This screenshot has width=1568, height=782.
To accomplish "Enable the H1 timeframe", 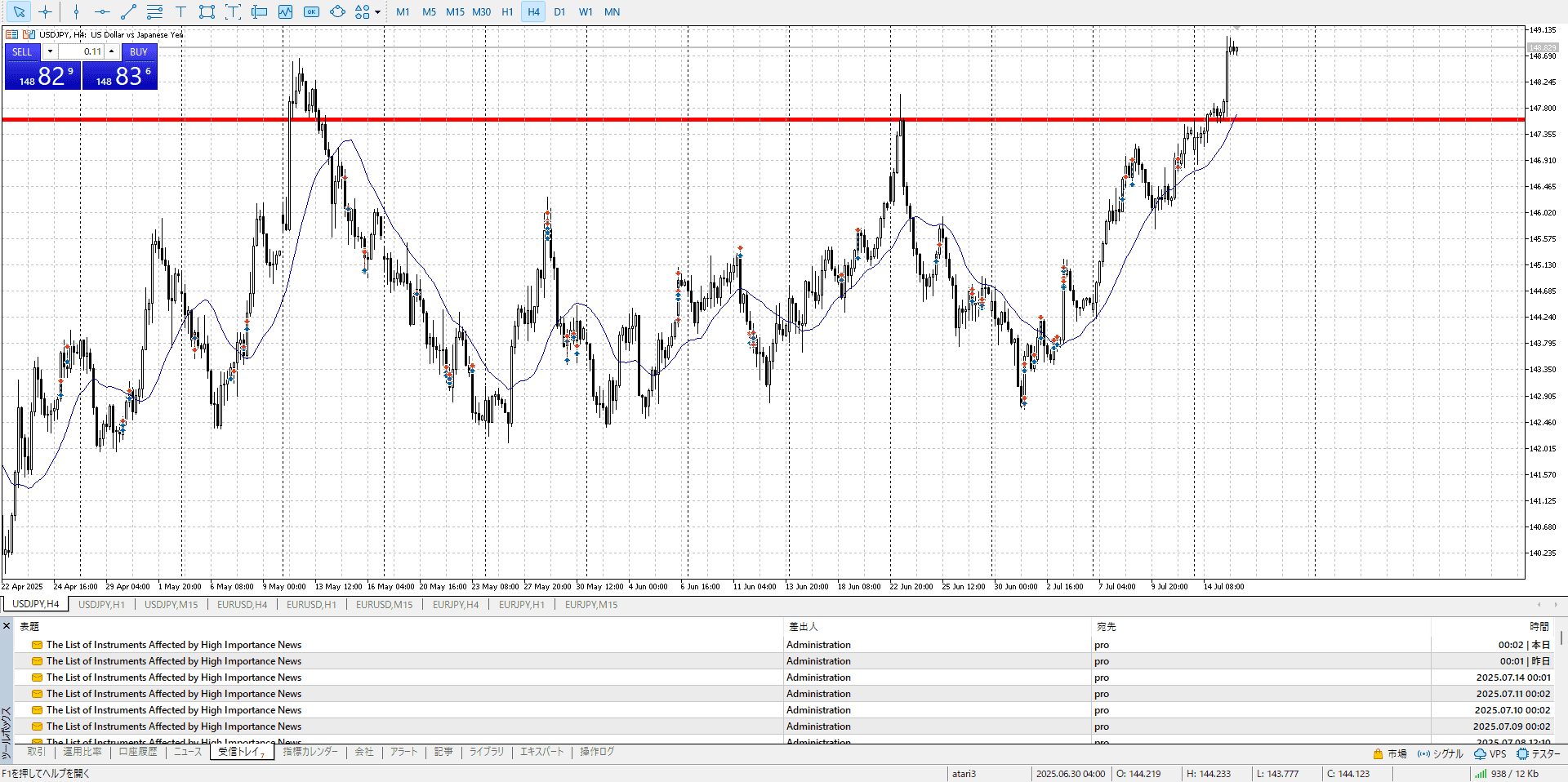I will [507, 12].
